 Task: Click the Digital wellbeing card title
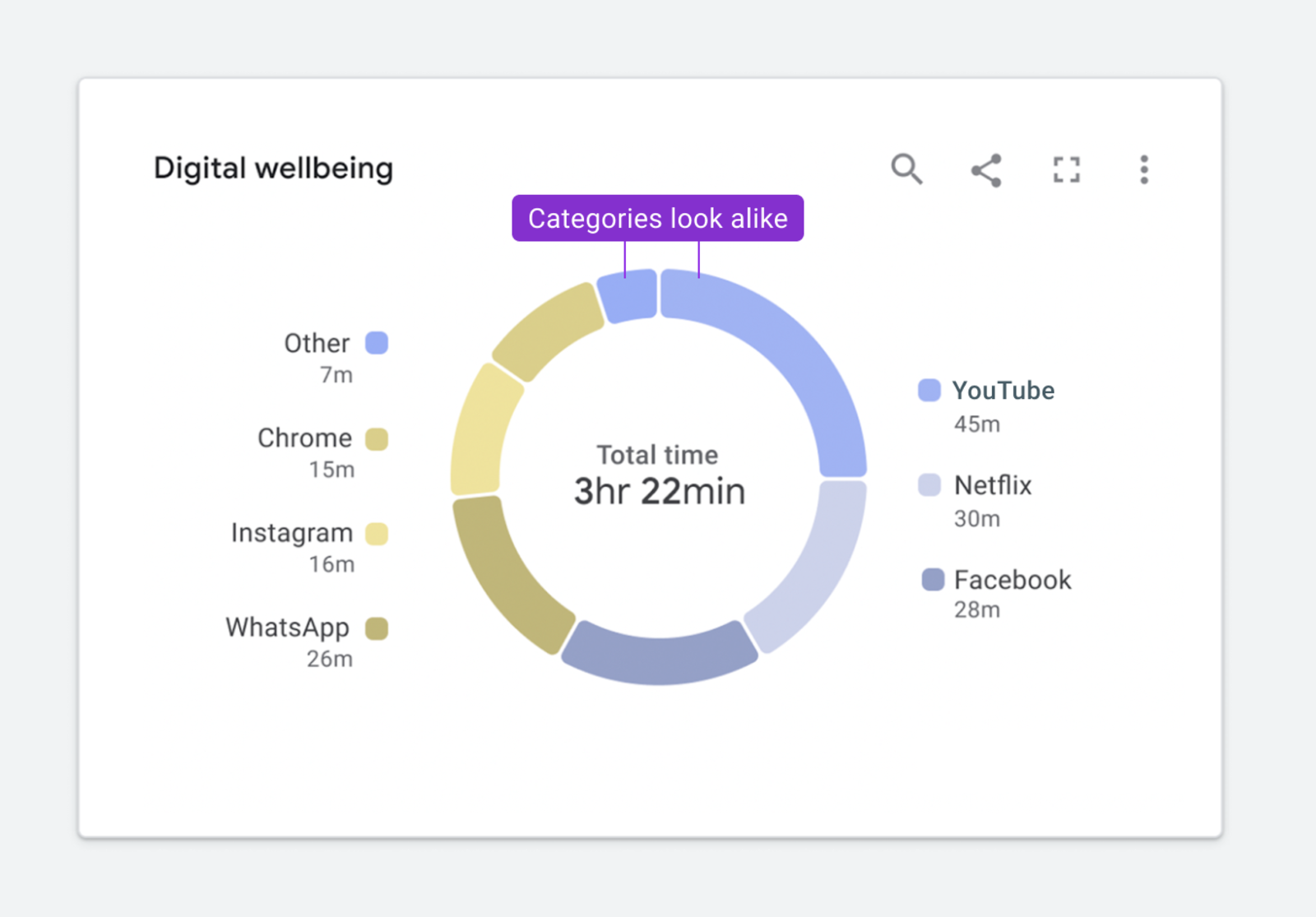point(273,168)
